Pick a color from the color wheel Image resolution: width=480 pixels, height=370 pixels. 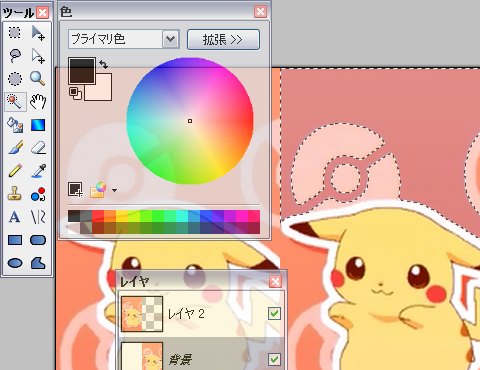click(190, 121)
